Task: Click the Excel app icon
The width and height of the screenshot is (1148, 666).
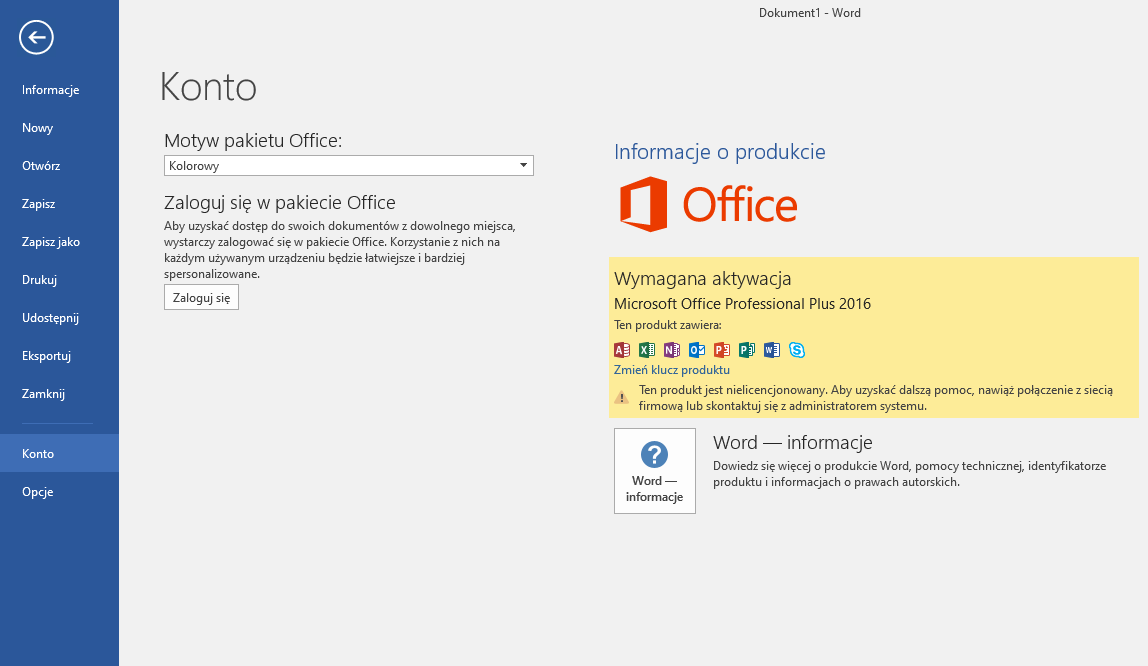Action: [646, 350]
